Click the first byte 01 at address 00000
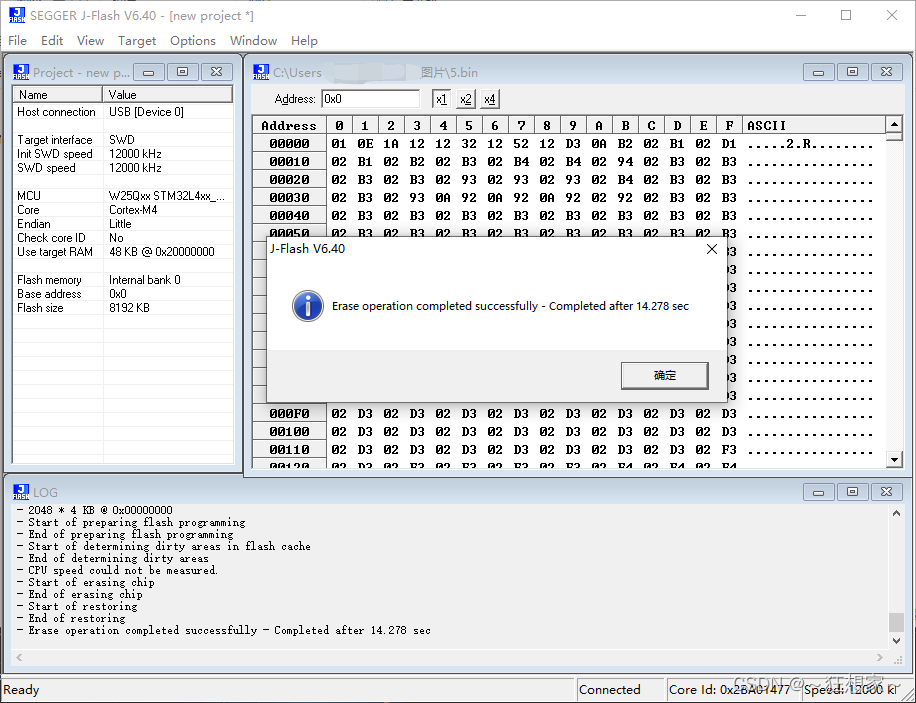 pyautogui.click(x=339, y=144)
